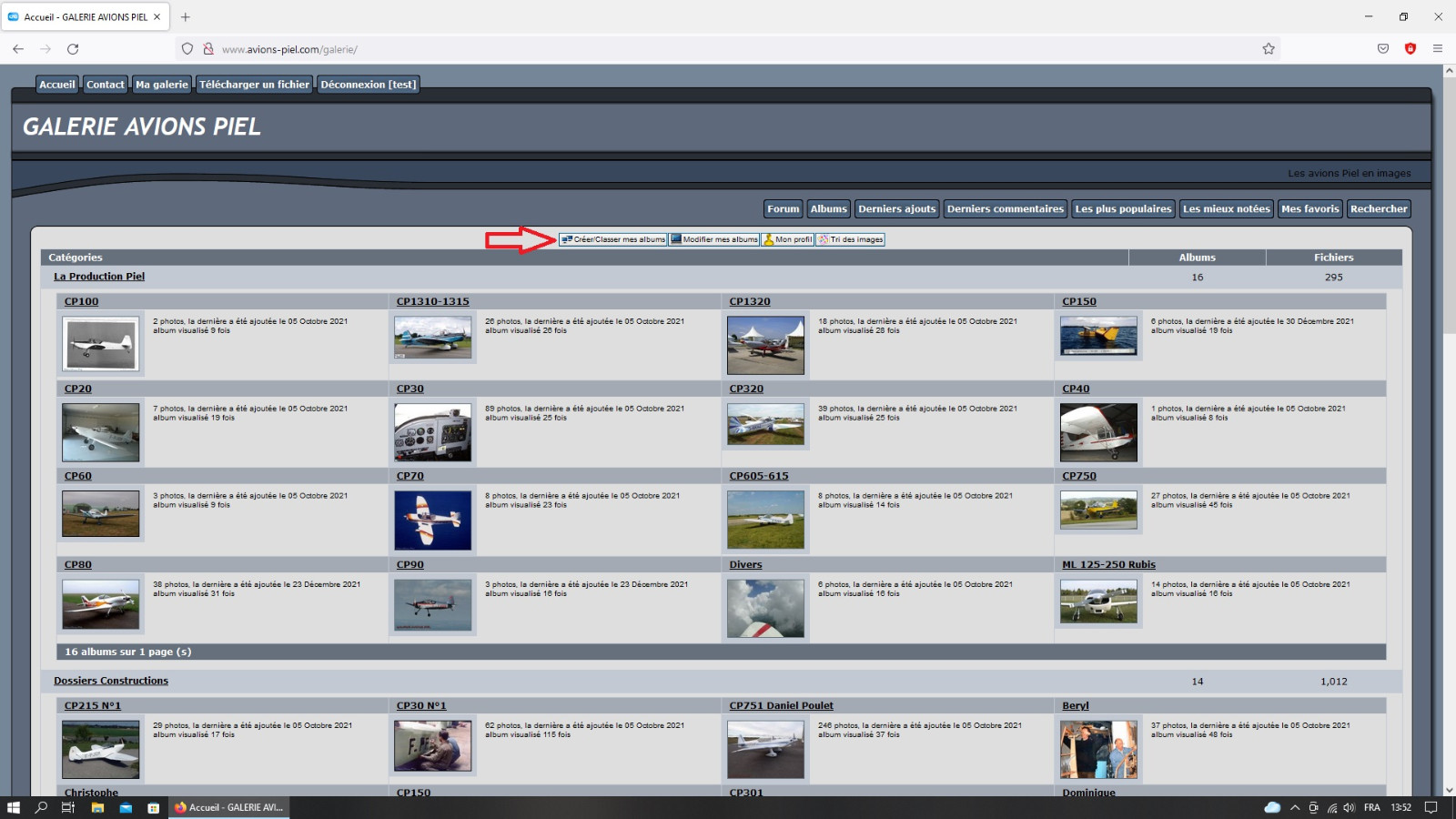Click the Firefox taskbar window button
The image size is (1456, 819).
228,807
